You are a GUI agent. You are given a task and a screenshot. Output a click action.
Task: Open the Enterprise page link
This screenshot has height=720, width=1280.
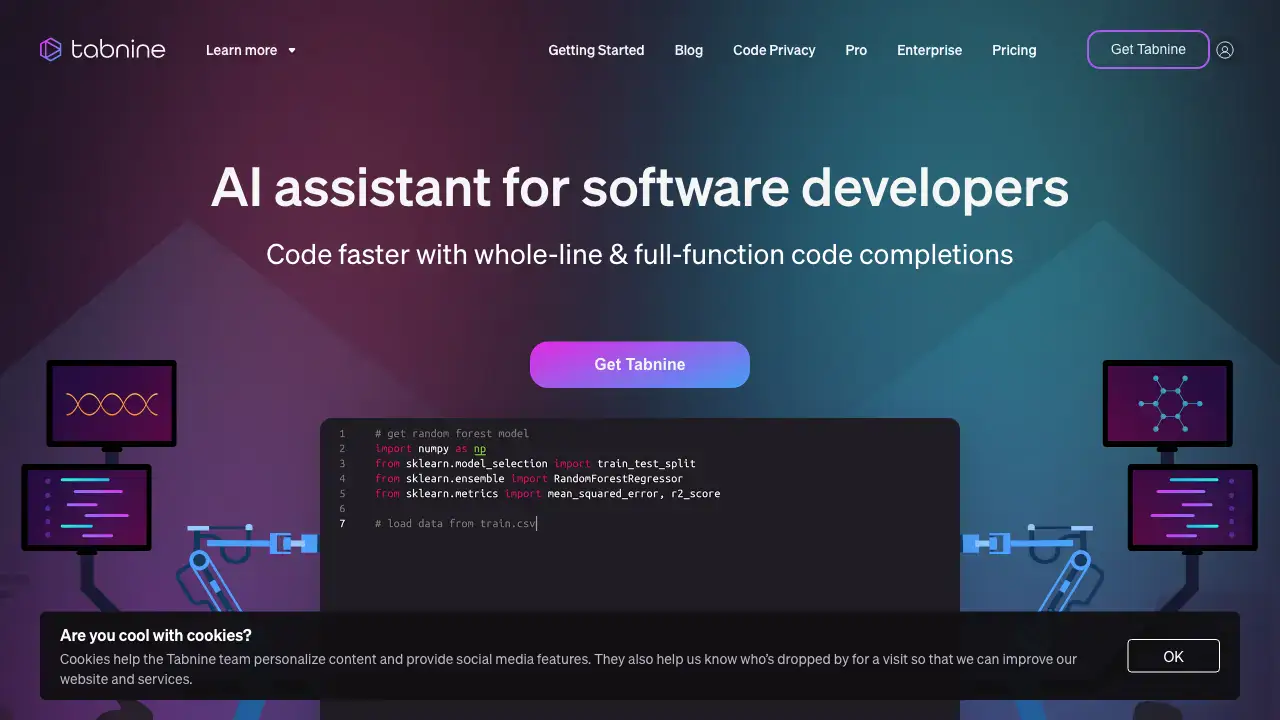pos(929,50)
